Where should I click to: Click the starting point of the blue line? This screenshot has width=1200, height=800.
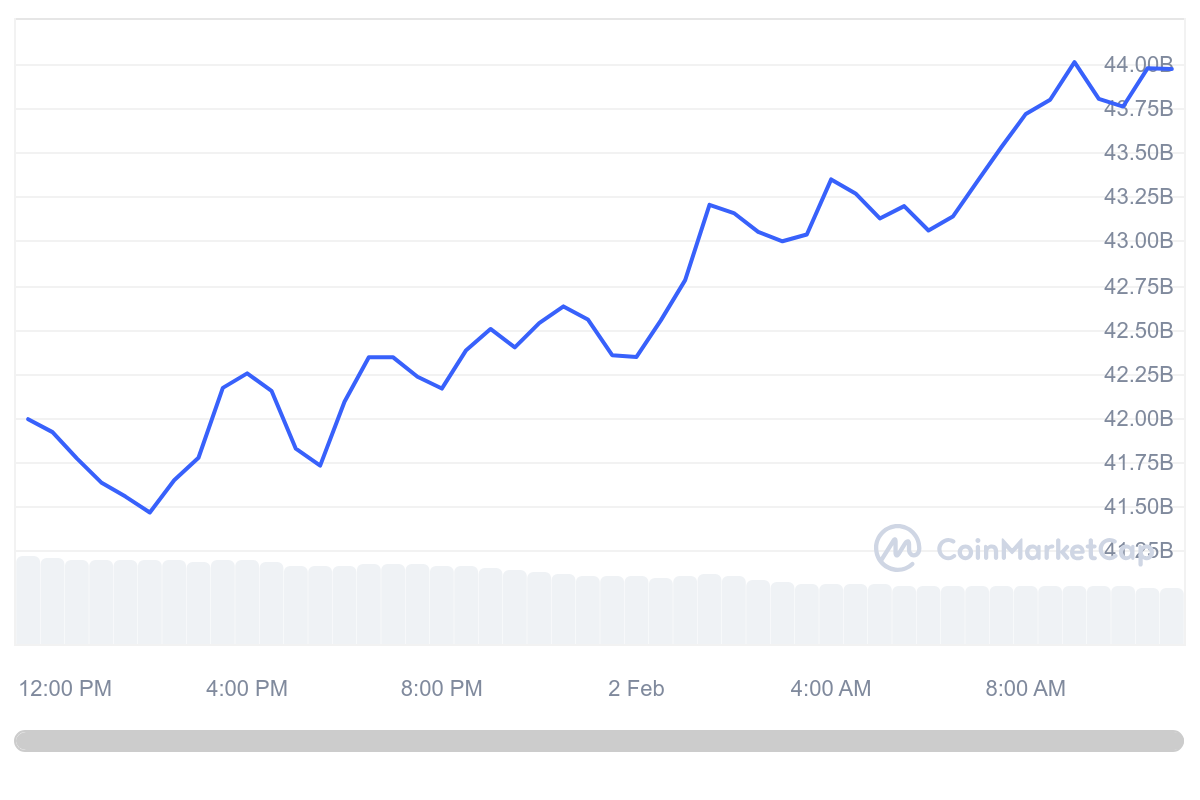pyautogui.click(x=28, y=418)
